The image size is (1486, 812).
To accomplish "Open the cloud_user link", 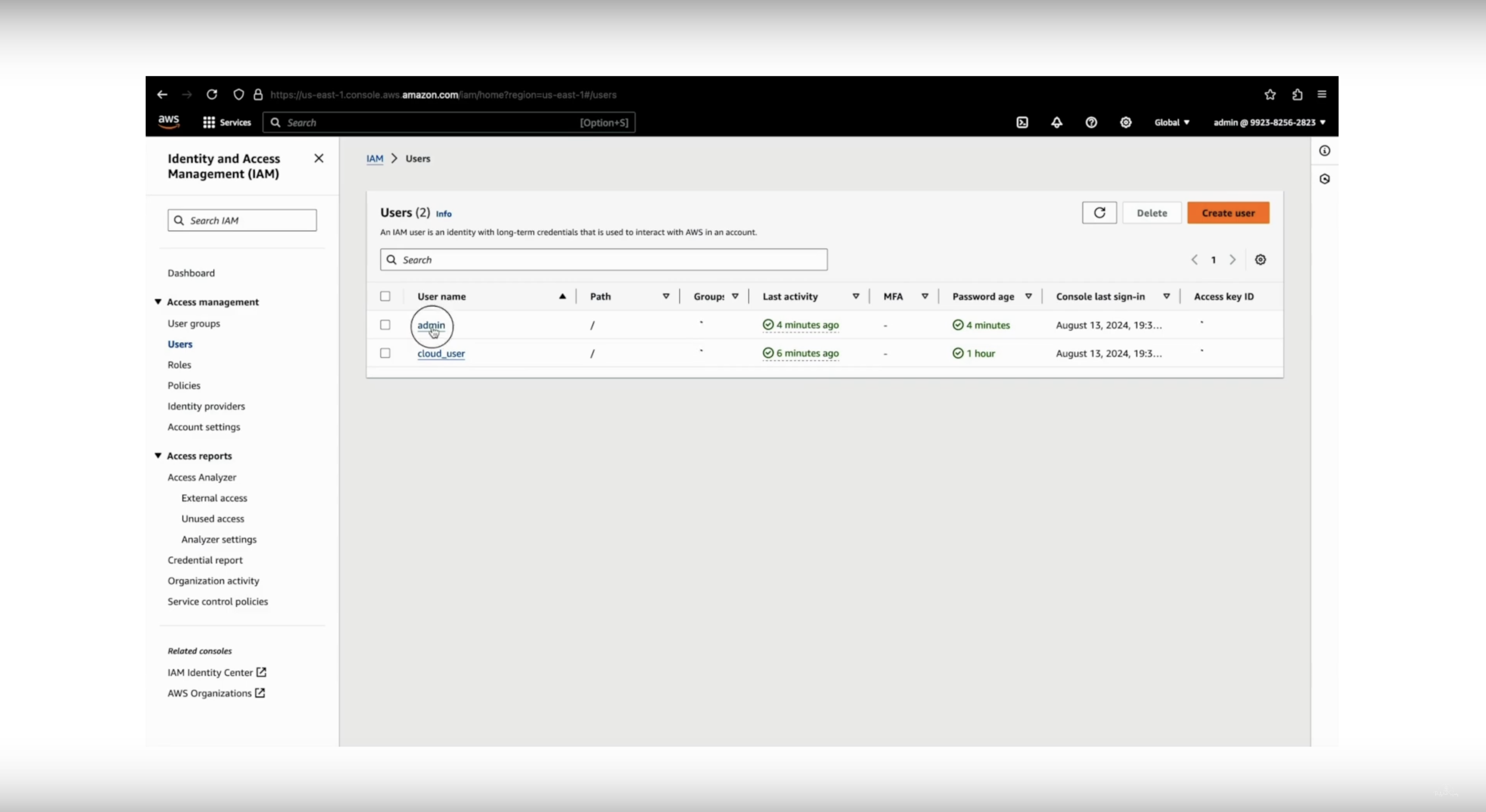I will (x=441, y=353).
